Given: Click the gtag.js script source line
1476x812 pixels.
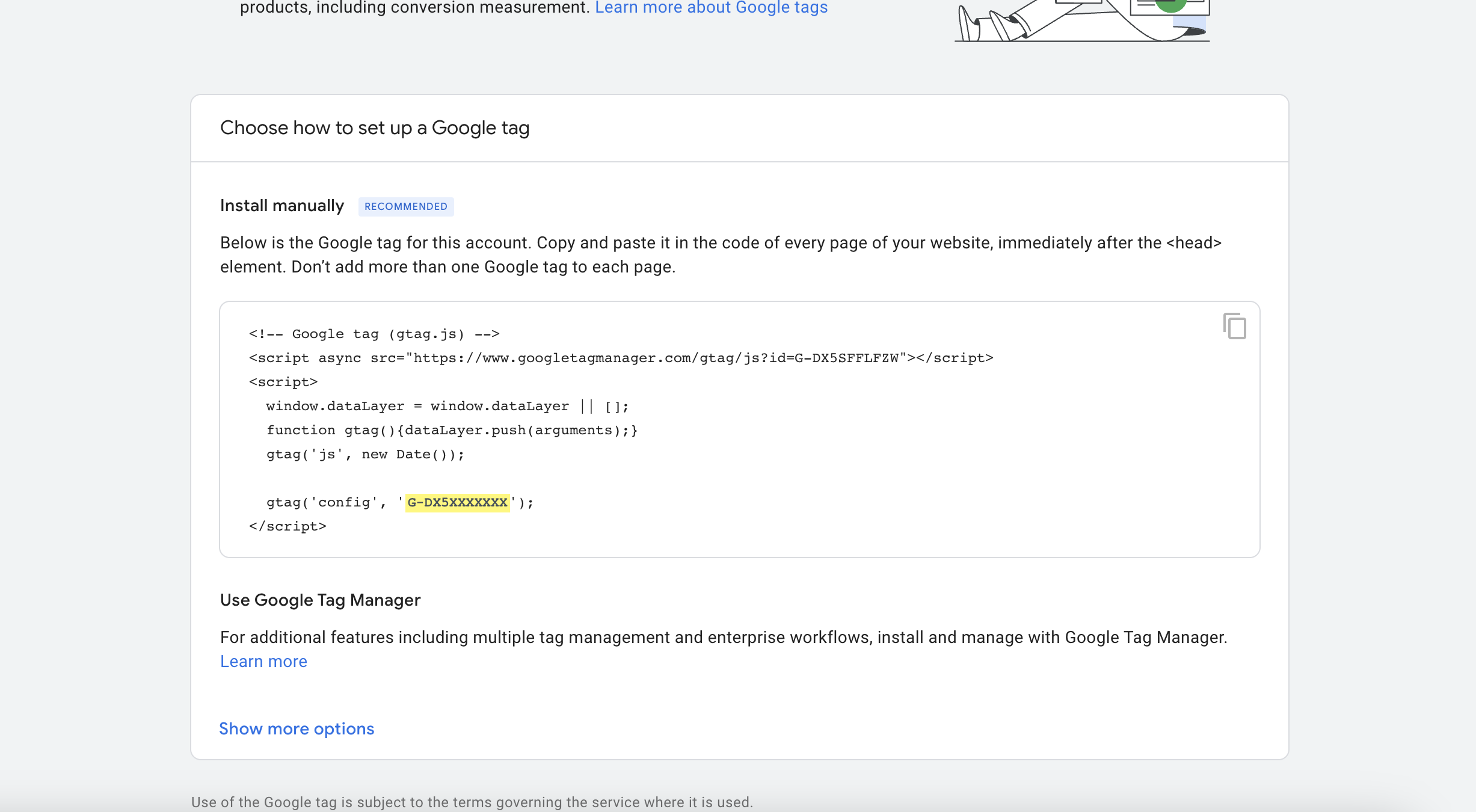Looking at the screenshot, I should (x=621, y=357).
